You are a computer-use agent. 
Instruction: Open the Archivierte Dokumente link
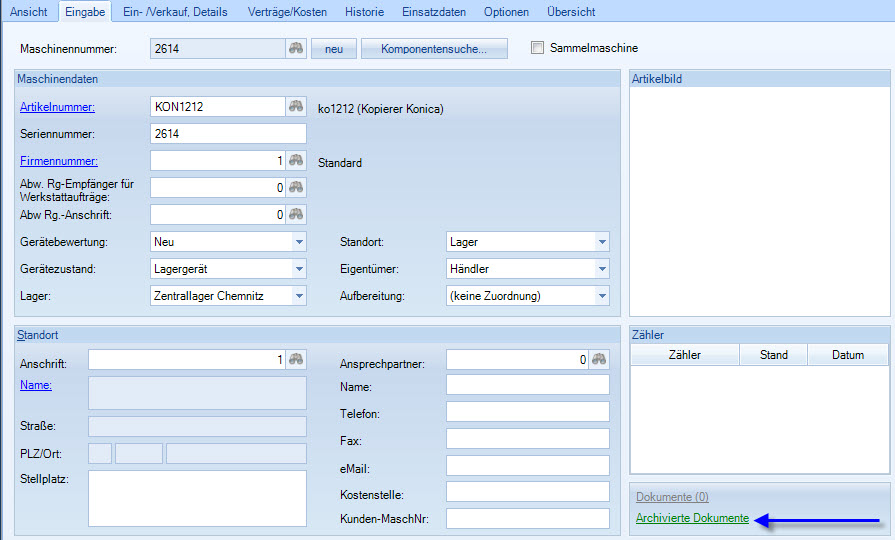click(x=692, y=518)
